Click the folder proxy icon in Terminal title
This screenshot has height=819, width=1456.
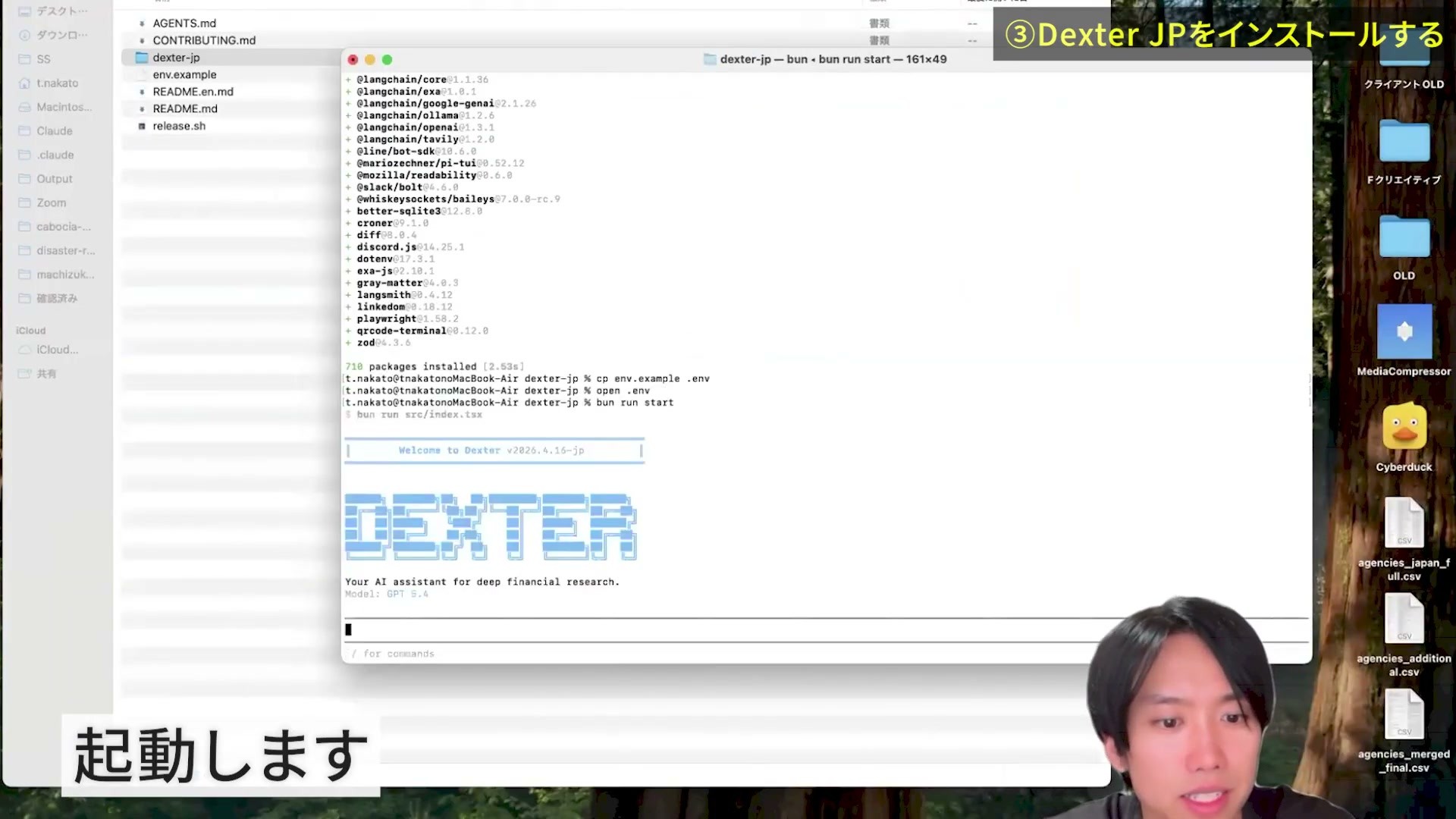click(710, 59)
